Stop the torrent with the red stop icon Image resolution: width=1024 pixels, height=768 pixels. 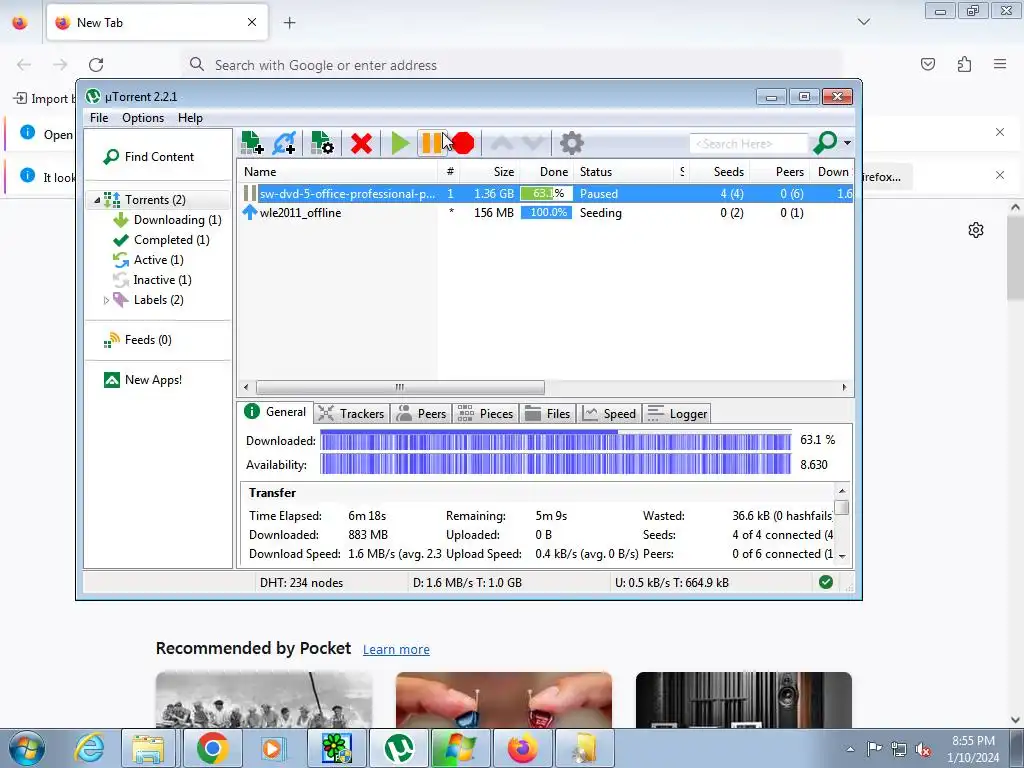pos(463,143)
